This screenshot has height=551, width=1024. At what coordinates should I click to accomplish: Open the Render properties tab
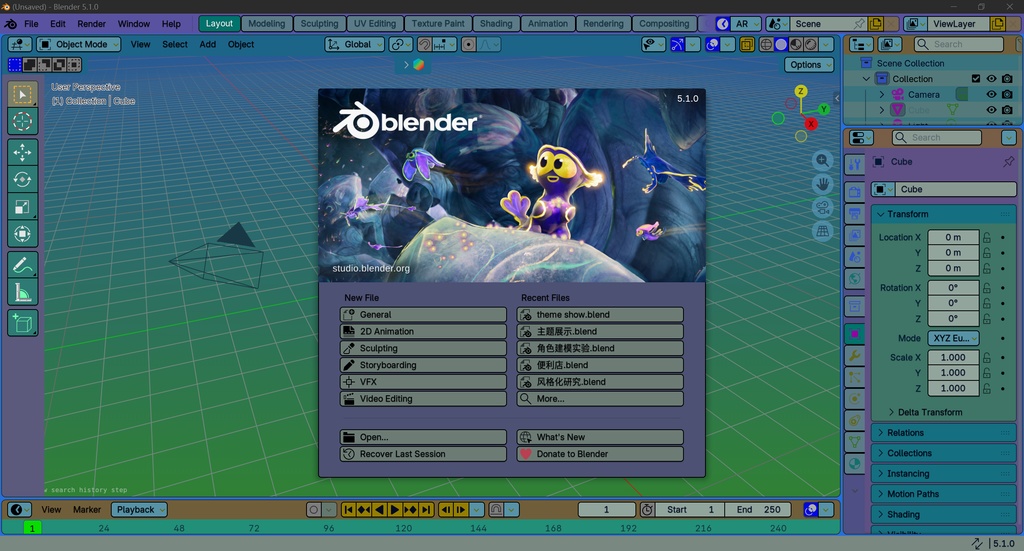(x=855, y=191)
